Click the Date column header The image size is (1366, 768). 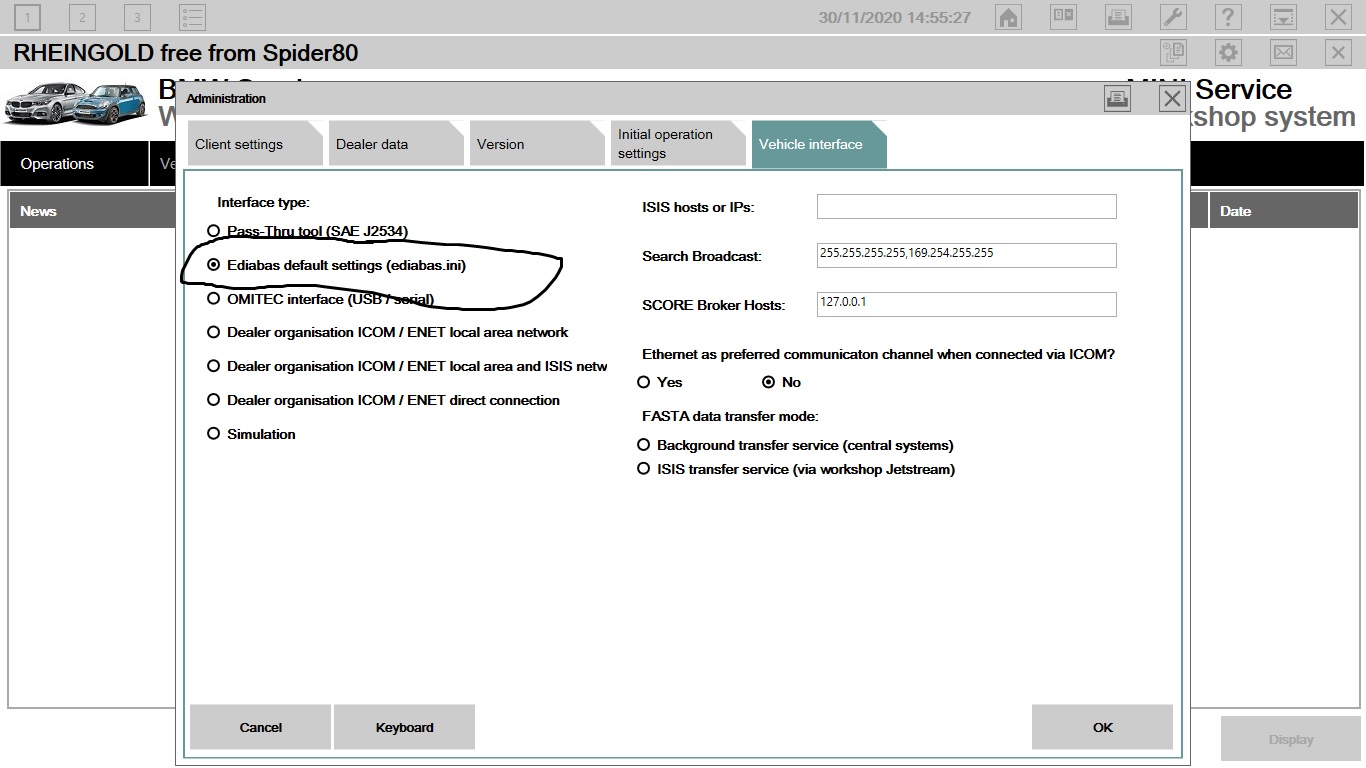(1283, 211)
